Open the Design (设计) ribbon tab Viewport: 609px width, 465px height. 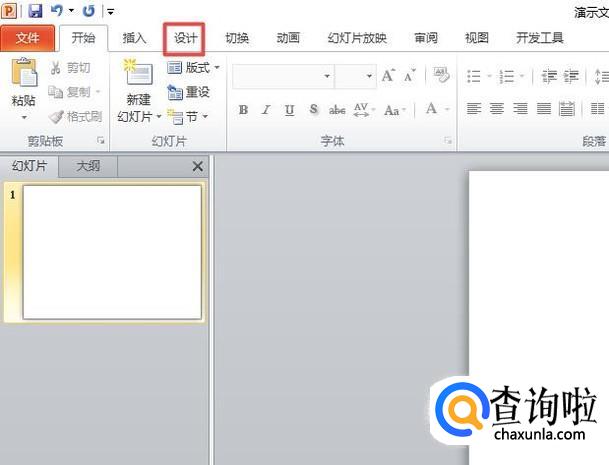(184, 38)
